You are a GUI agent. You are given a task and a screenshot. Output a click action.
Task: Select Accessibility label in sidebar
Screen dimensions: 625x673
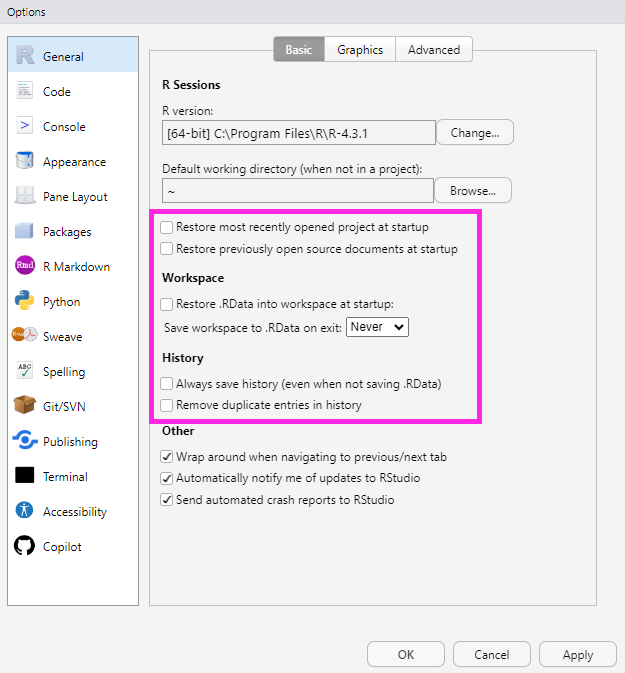coord(75,512)
